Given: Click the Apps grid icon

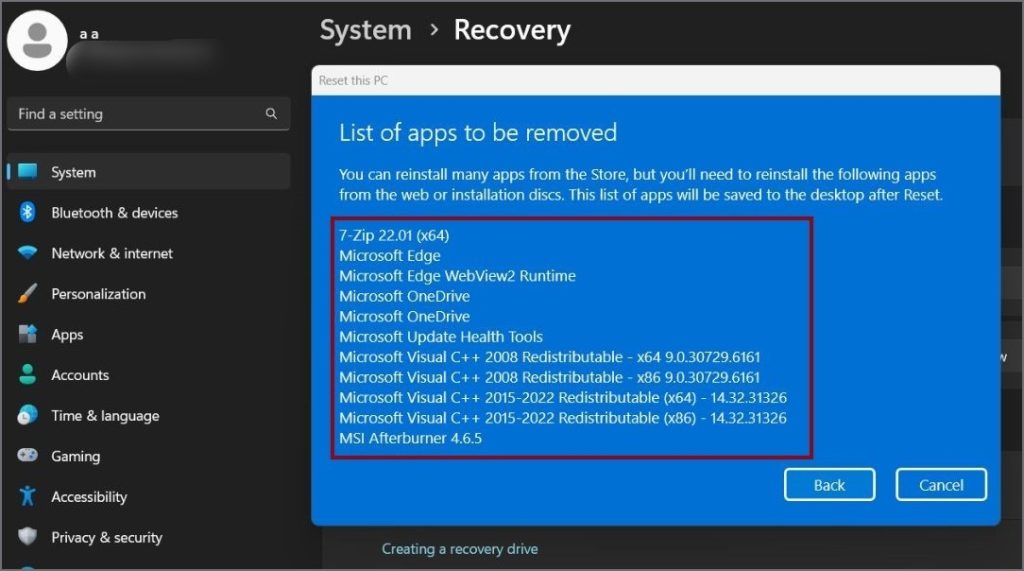Looking at the screenshot, I should pos(28,335).
